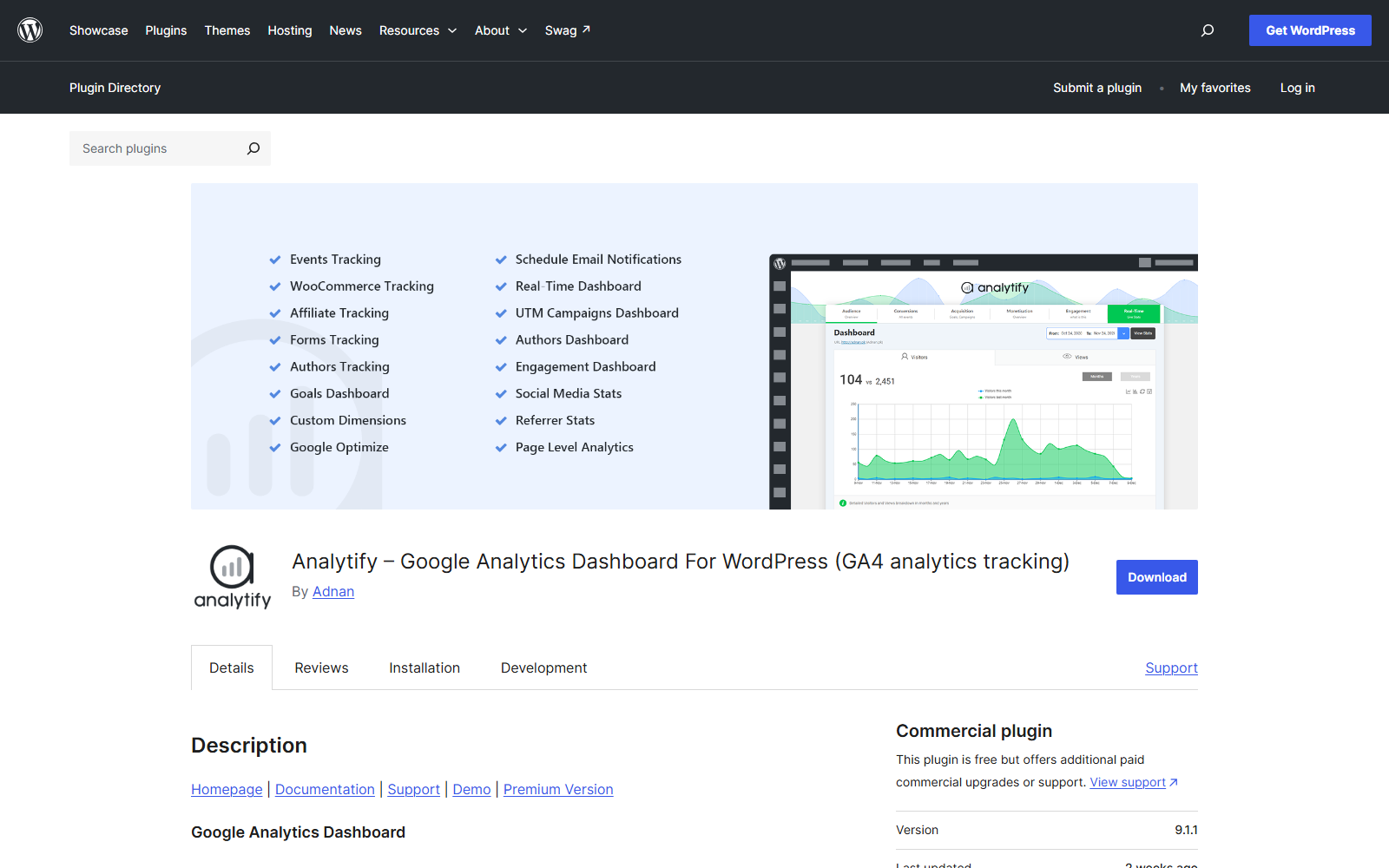The height and width of the screenshot is (868, 1389).
Task: Open the Themes menu item
Action: coord(227,30)
